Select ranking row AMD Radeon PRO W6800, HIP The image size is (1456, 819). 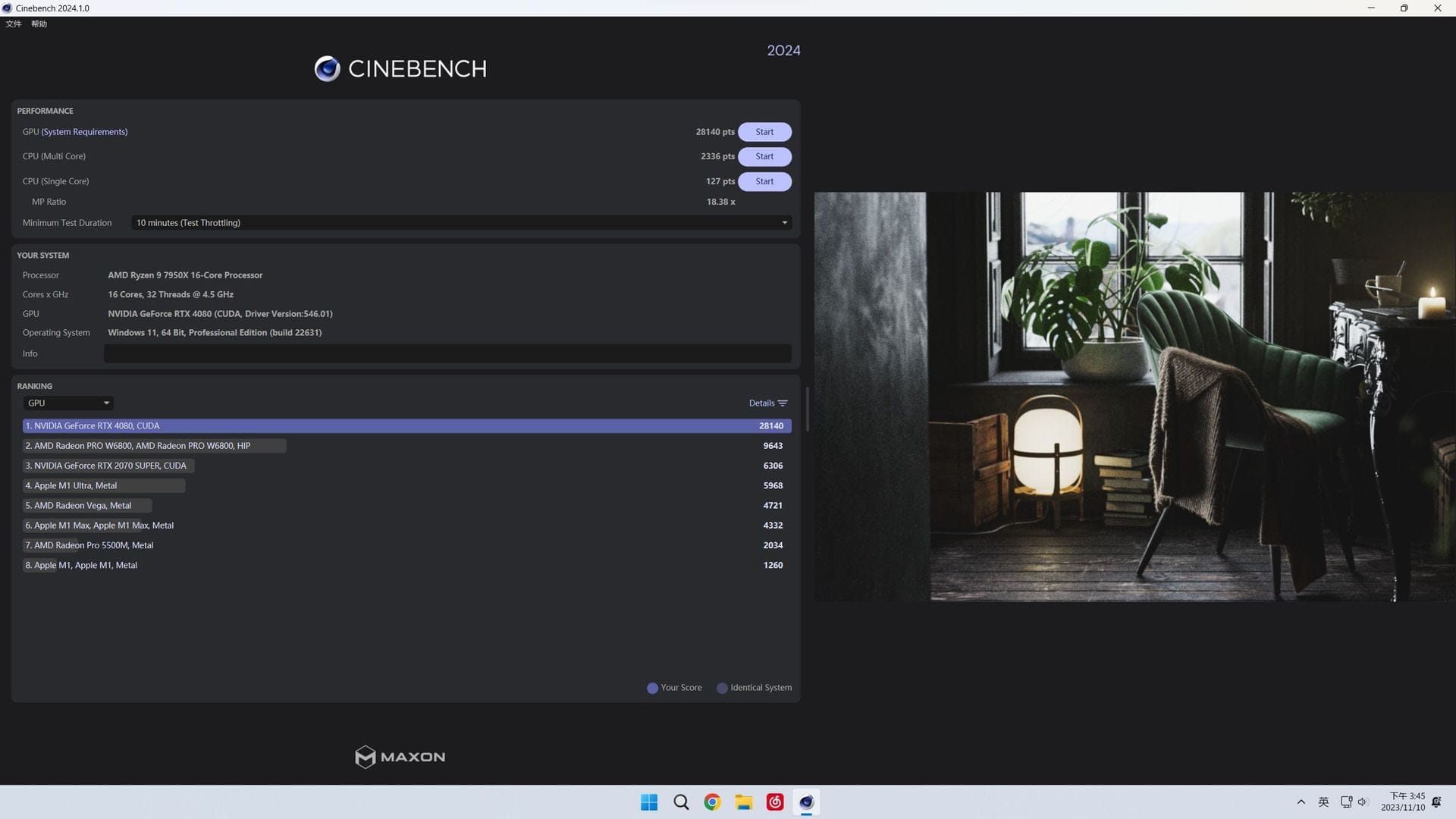pyautogui.click(x=406, y=446)
